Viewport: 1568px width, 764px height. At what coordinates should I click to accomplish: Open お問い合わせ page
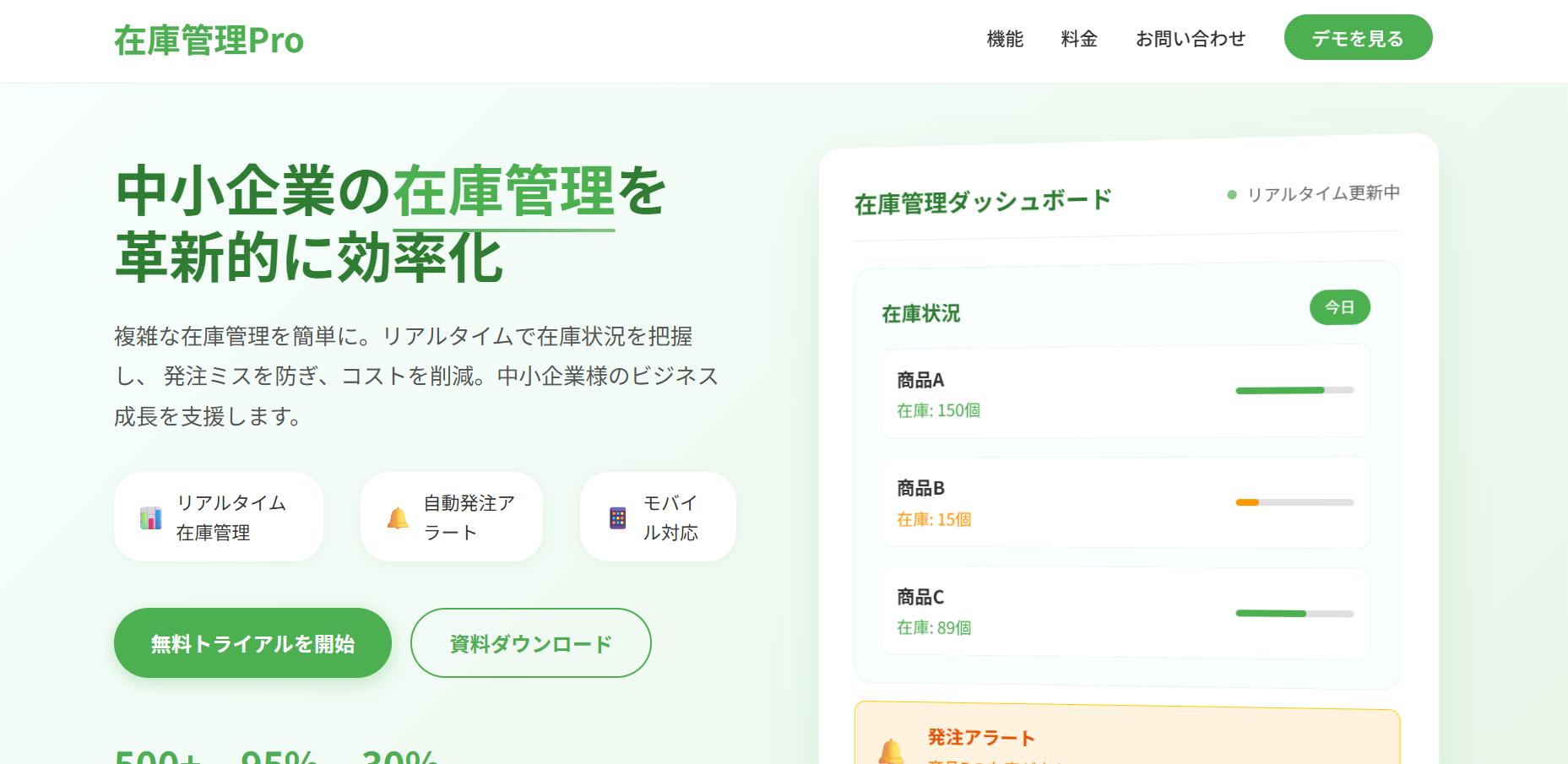coord(1190,39)
